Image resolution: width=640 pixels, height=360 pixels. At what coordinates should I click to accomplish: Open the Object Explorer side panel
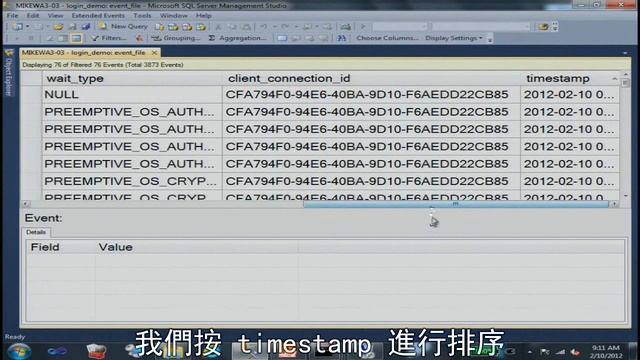(9, 73)
